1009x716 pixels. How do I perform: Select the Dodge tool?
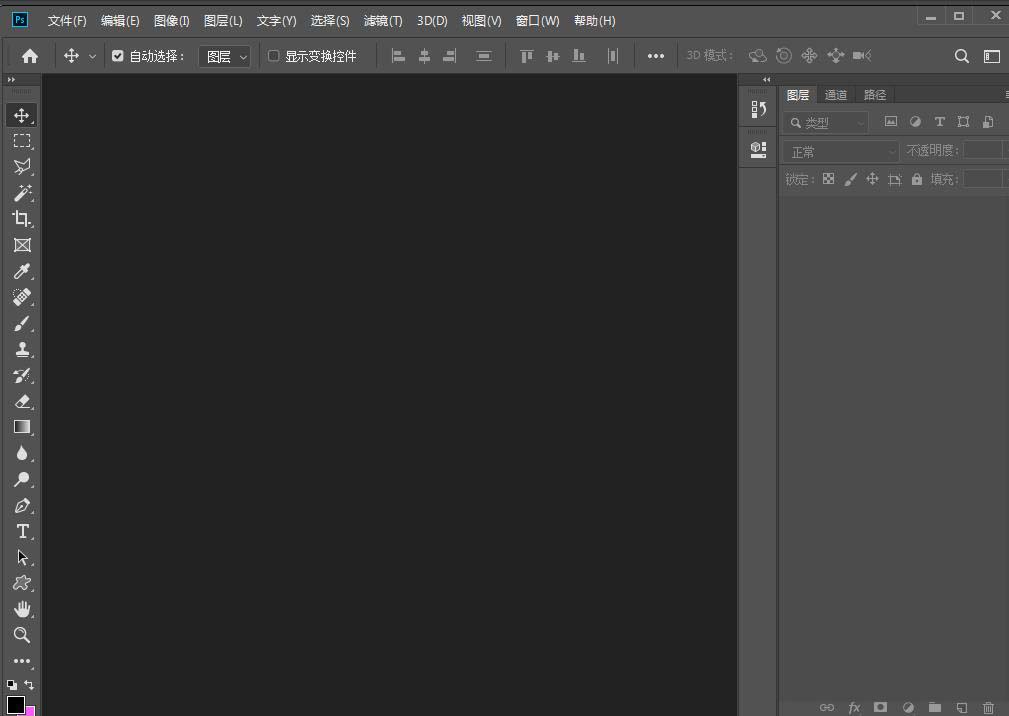[x=22, y=479]
